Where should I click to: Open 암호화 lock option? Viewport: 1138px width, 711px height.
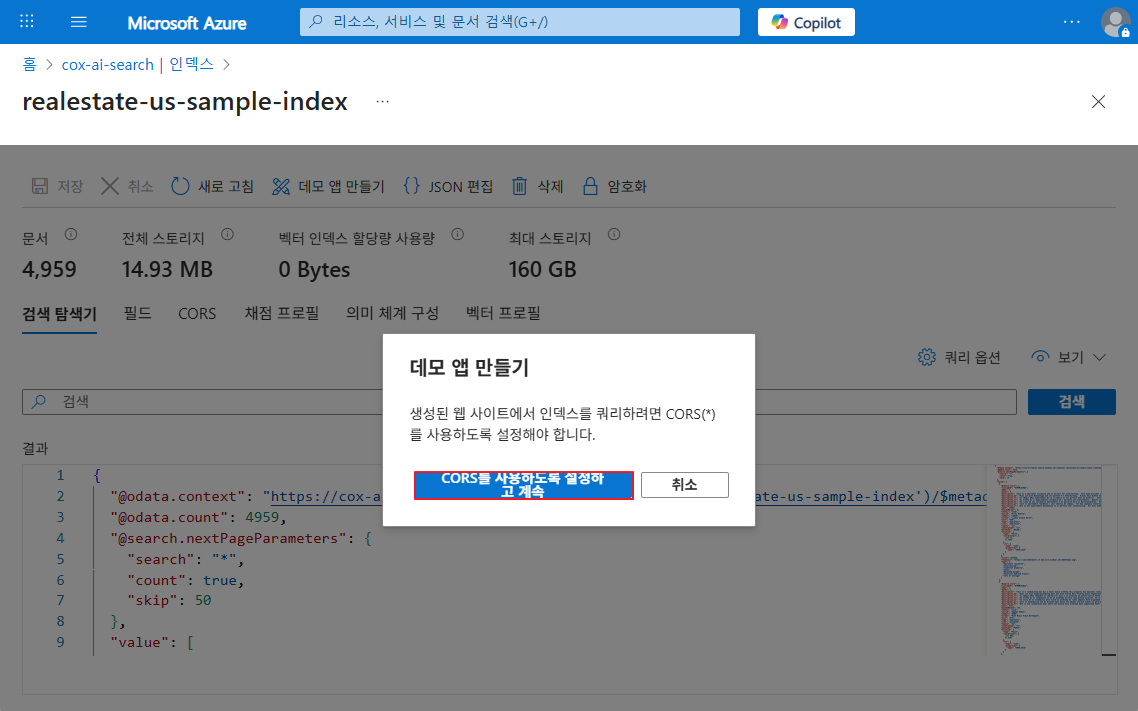[x=615, y=186]
